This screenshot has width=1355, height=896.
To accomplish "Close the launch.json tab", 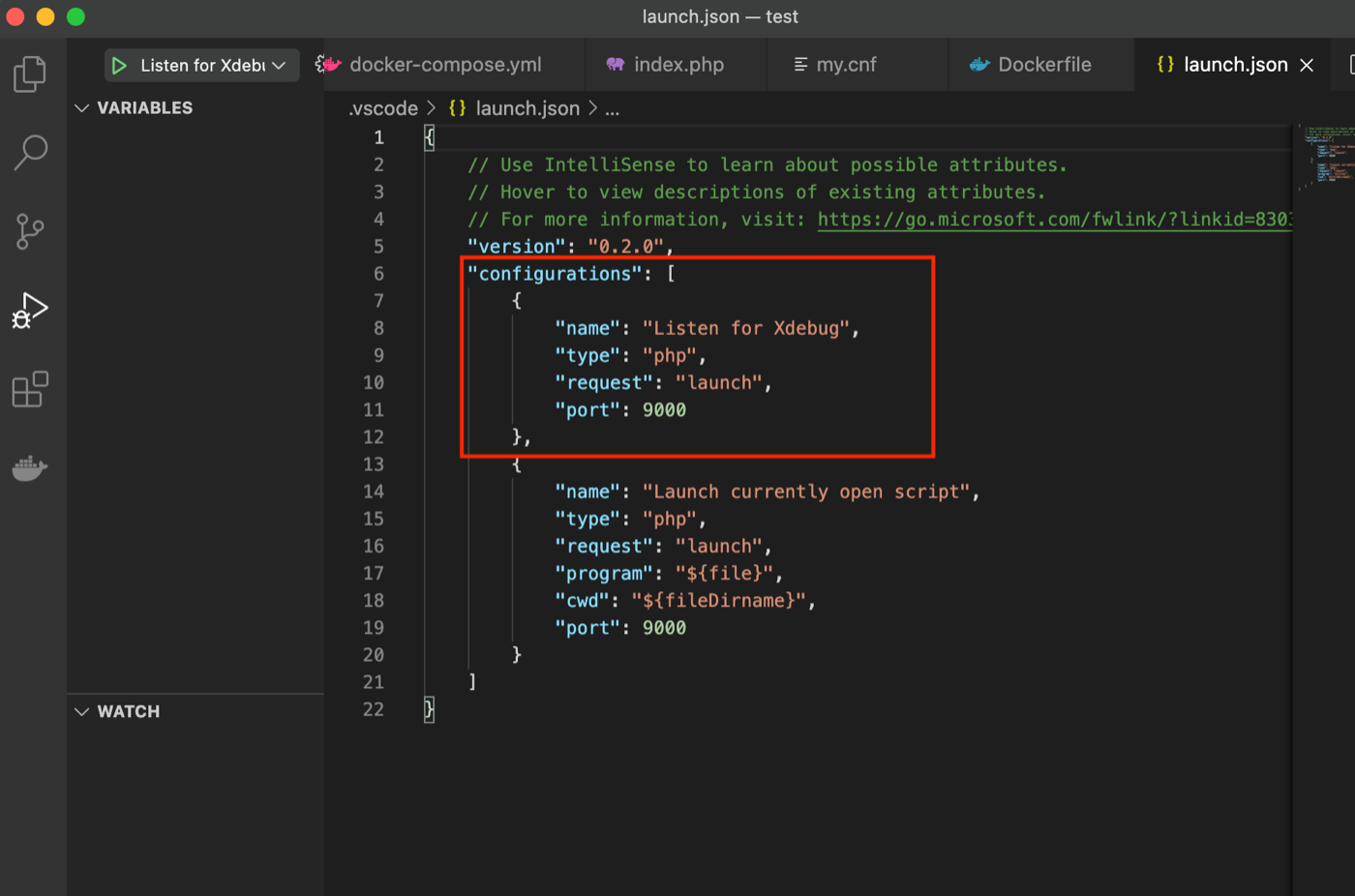I will click(1307, 65).
